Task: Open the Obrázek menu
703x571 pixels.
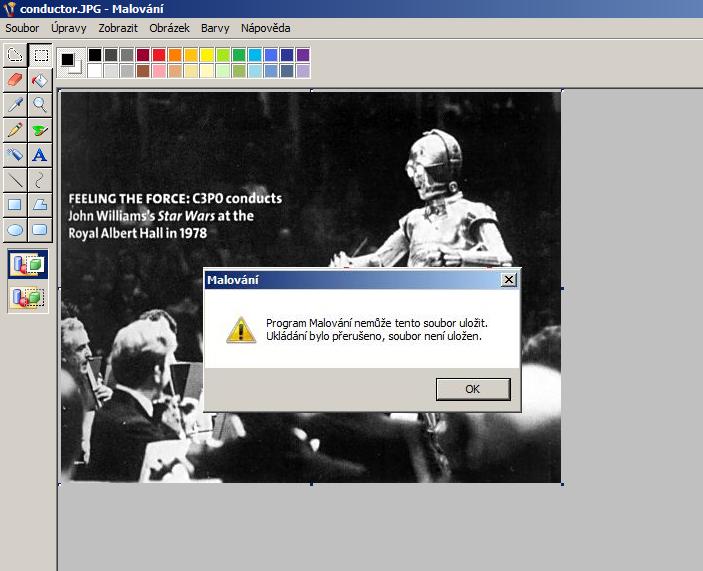Action: click(169, 28)
